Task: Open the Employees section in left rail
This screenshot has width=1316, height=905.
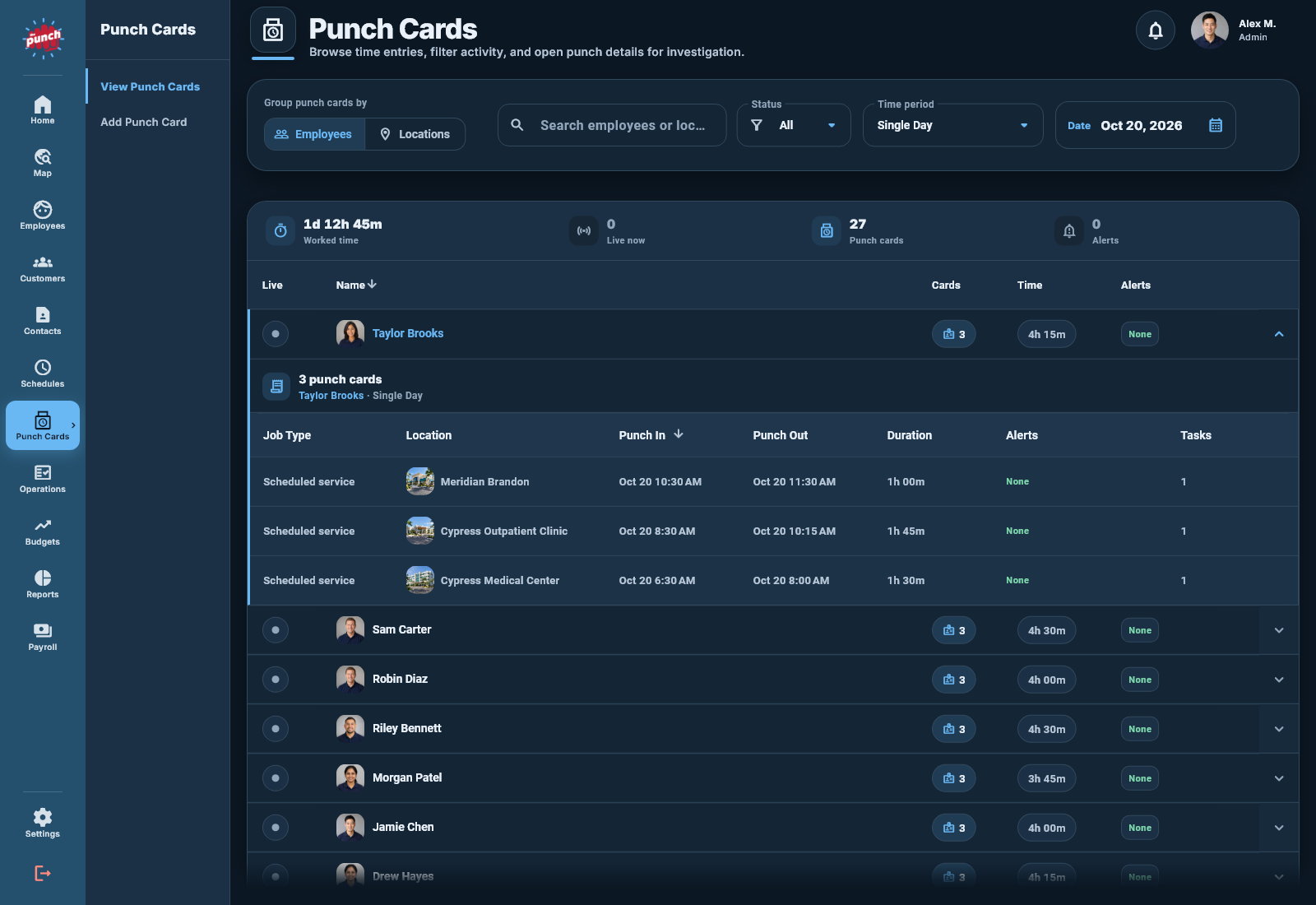Action: click(43, 216)
